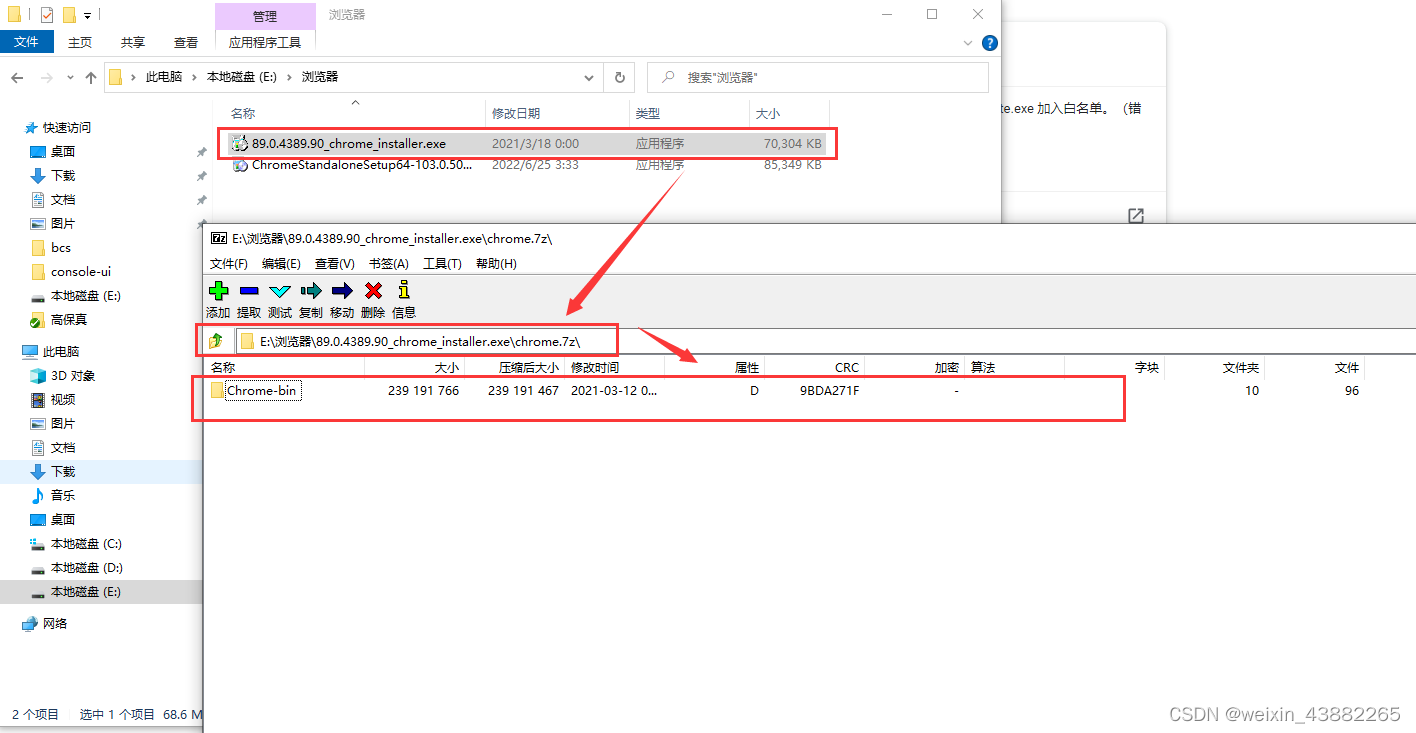Open 7-Zip 书签(A) menu

point(389,264)
